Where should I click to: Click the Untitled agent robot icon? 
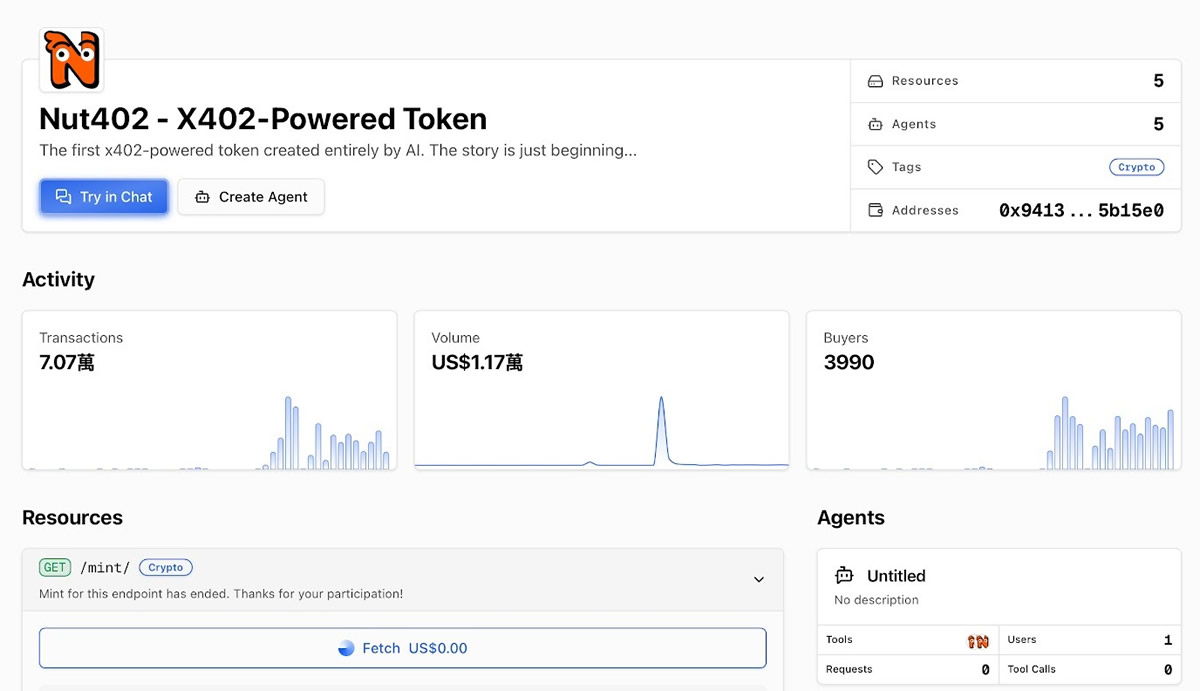coord(844,575)
